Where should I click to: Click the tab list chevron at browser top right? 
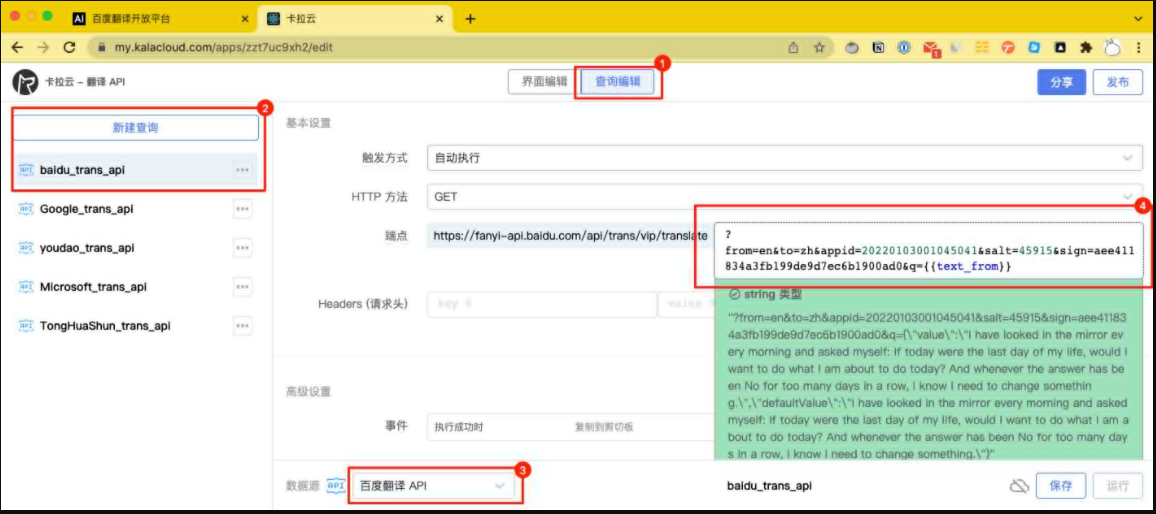click(x=1137, y=18)
